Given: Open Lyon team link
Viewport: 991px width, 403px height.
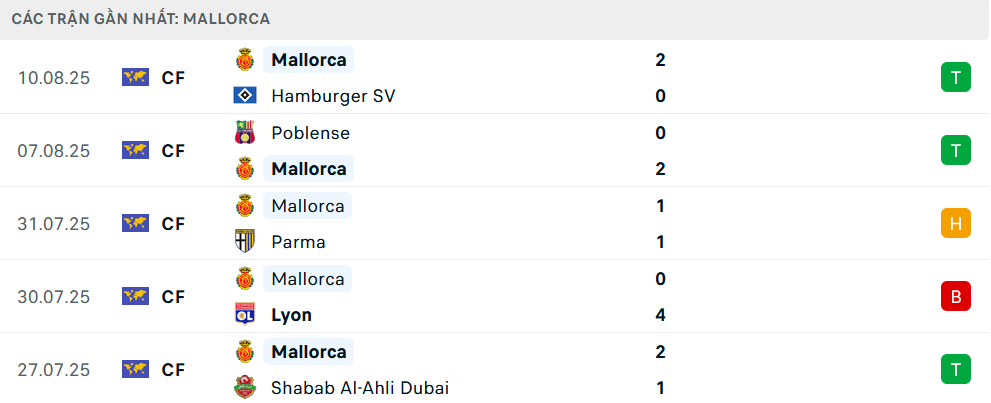Looking at the screenshot, I should pyautogui.click(x=291, y=315).
